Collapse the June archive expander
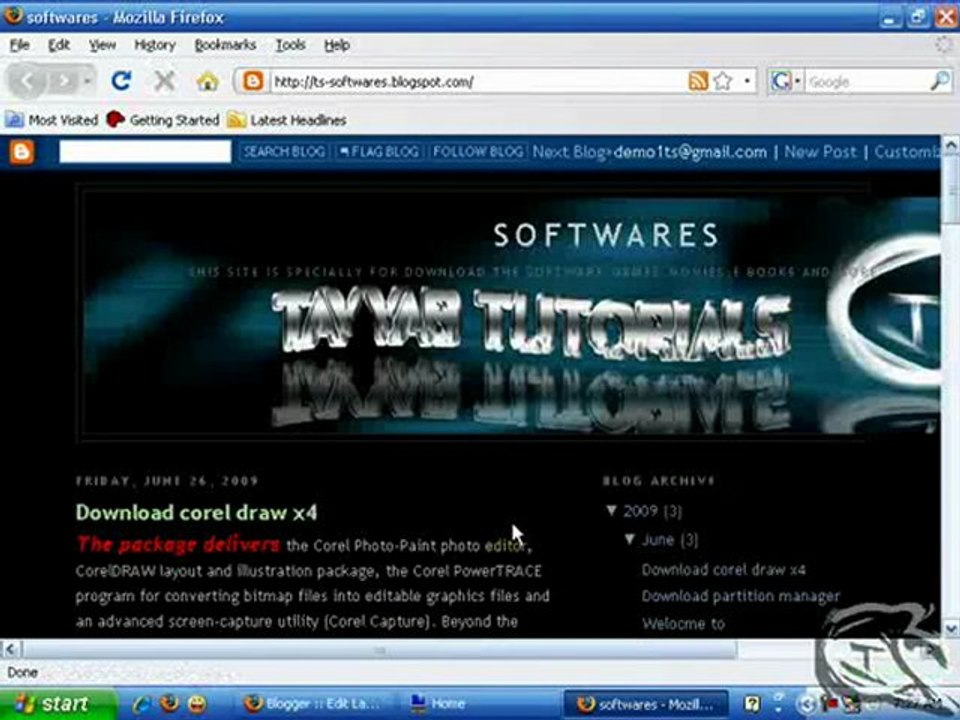The image size is (960, 720). pos(630,539)
